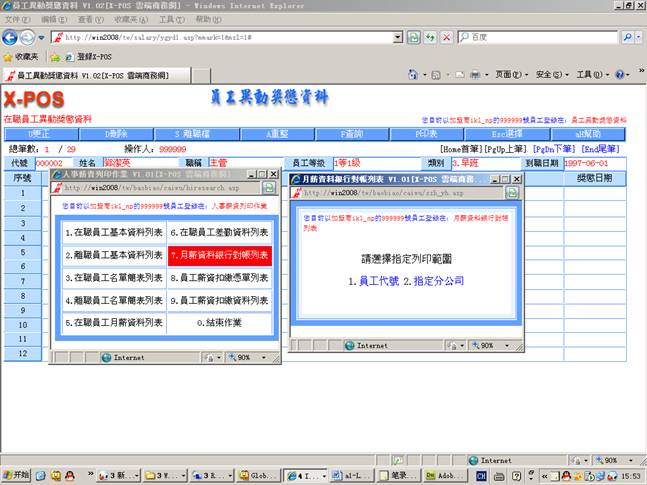Image resolution: width=647 pixels, height=485 pixels.
Task: Click the IE help question mark icon
Action: 618,75
